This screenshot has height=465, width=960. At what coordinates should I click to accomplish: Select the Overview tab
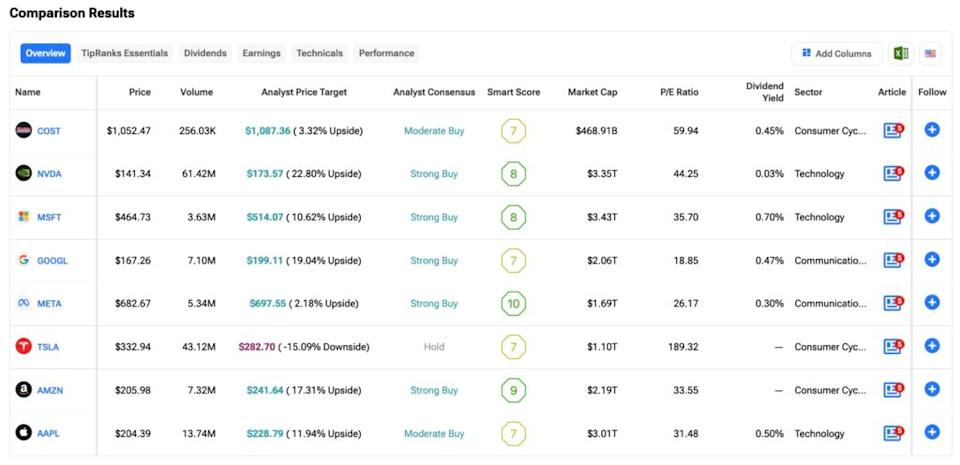45,53
